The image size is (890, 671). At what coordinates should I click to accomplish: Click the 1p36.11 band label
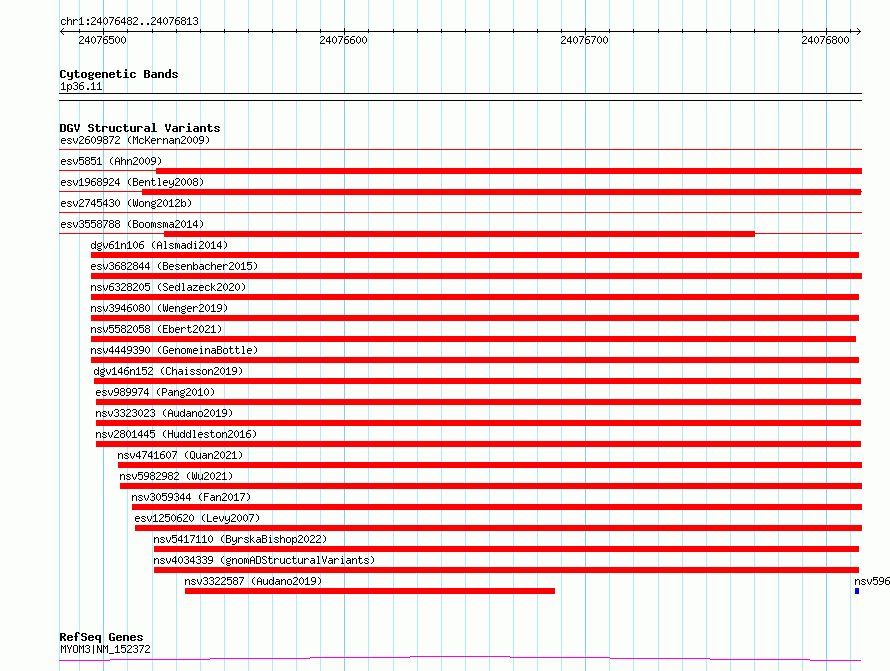tap(81, 86)
